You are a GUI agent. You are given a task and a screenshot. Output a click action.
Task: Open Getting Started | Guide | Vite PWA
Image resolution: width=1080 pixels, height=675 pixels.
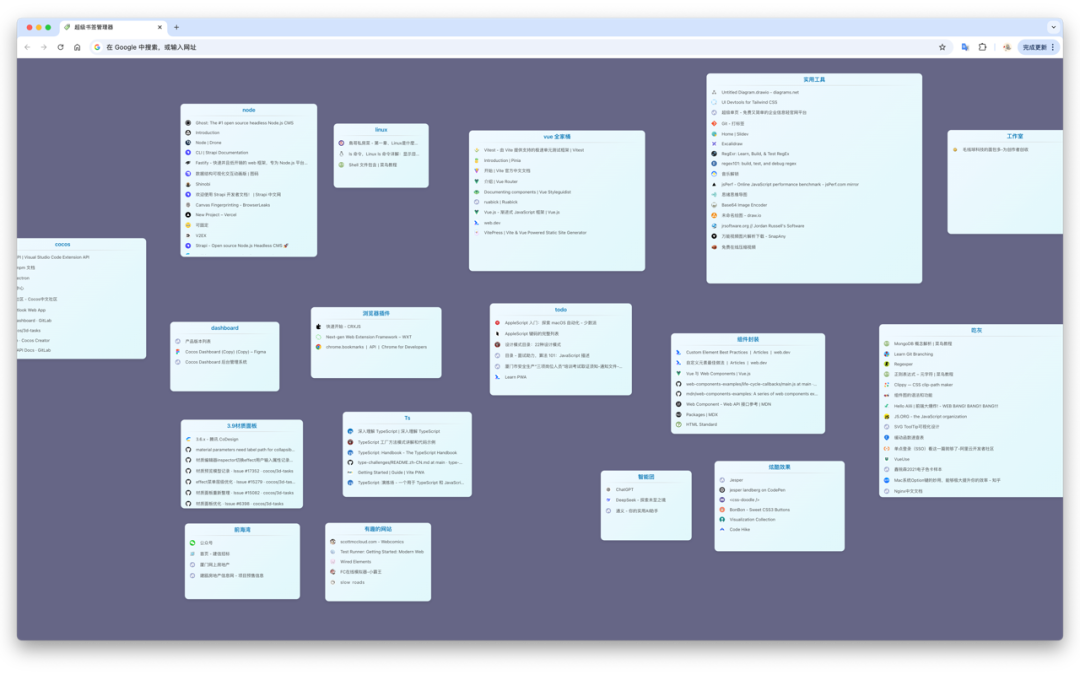[x=391, y=472]
